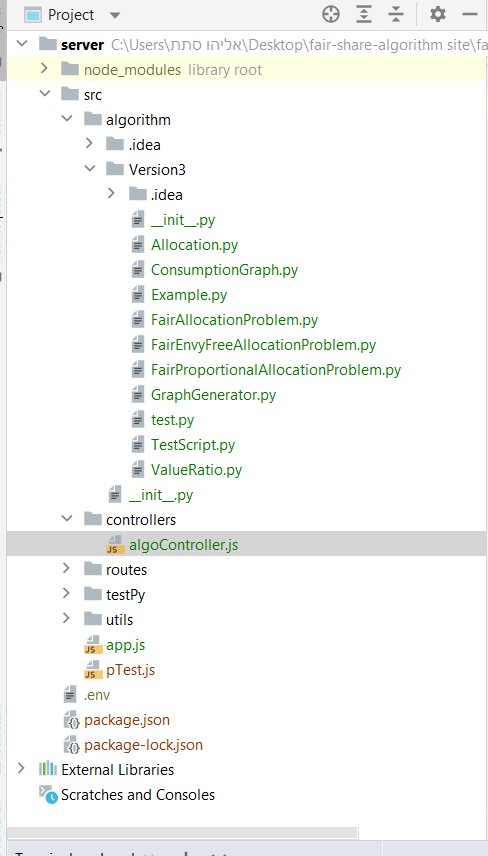Select the TestScript.py file

[193, 445]
